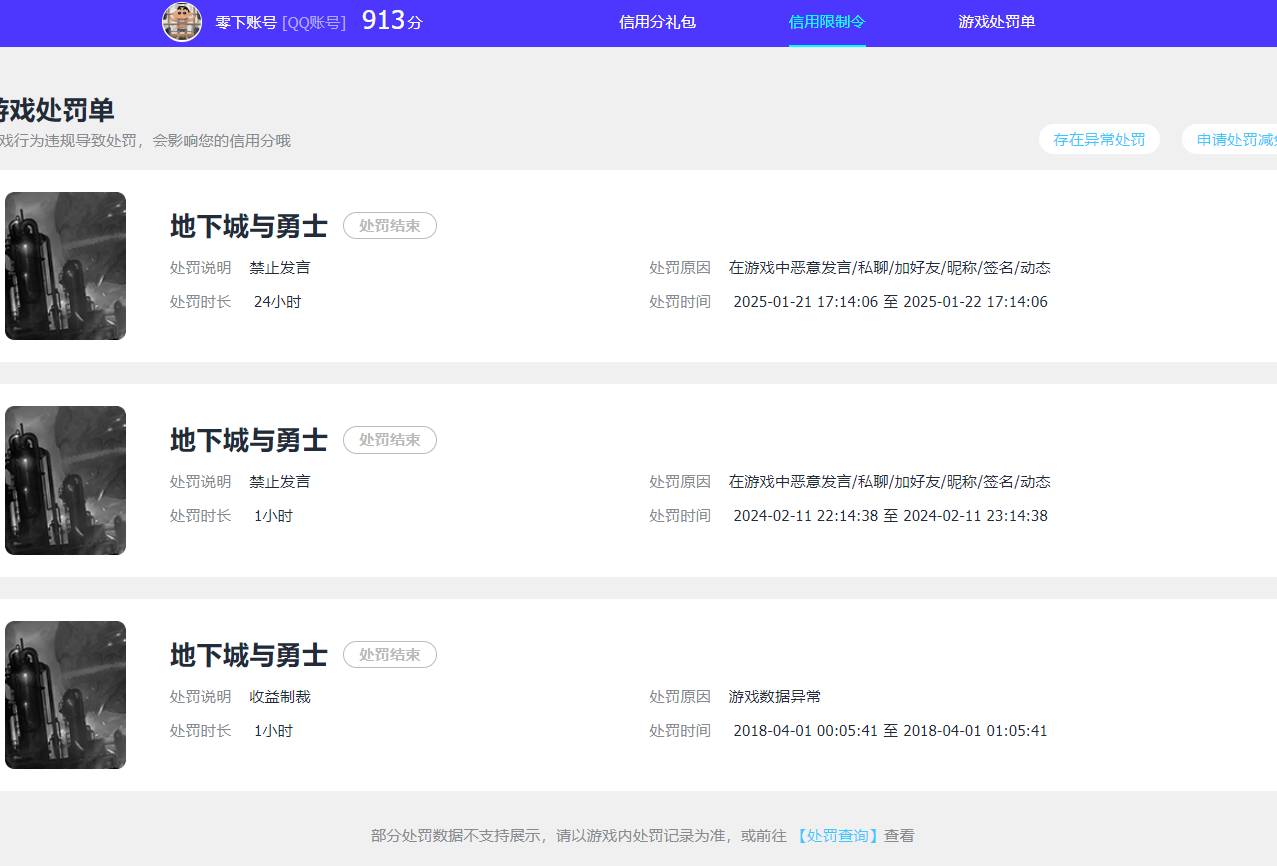This screenshot has width=1277, height=866.
Task: Click the 收益制裁 penalty description
Action: tap(280, 696)
